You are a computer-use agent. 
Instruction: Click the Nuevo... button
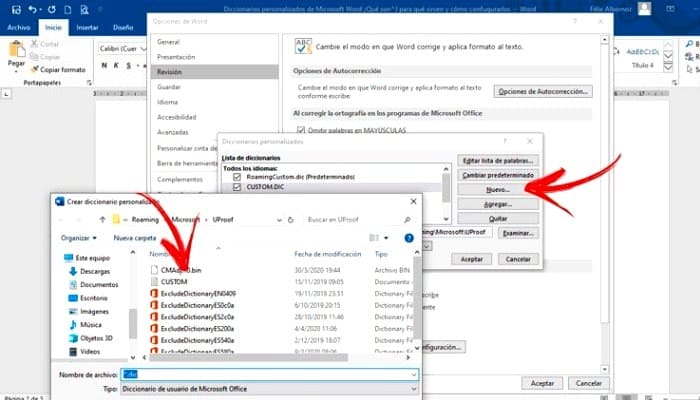[498, 190]
